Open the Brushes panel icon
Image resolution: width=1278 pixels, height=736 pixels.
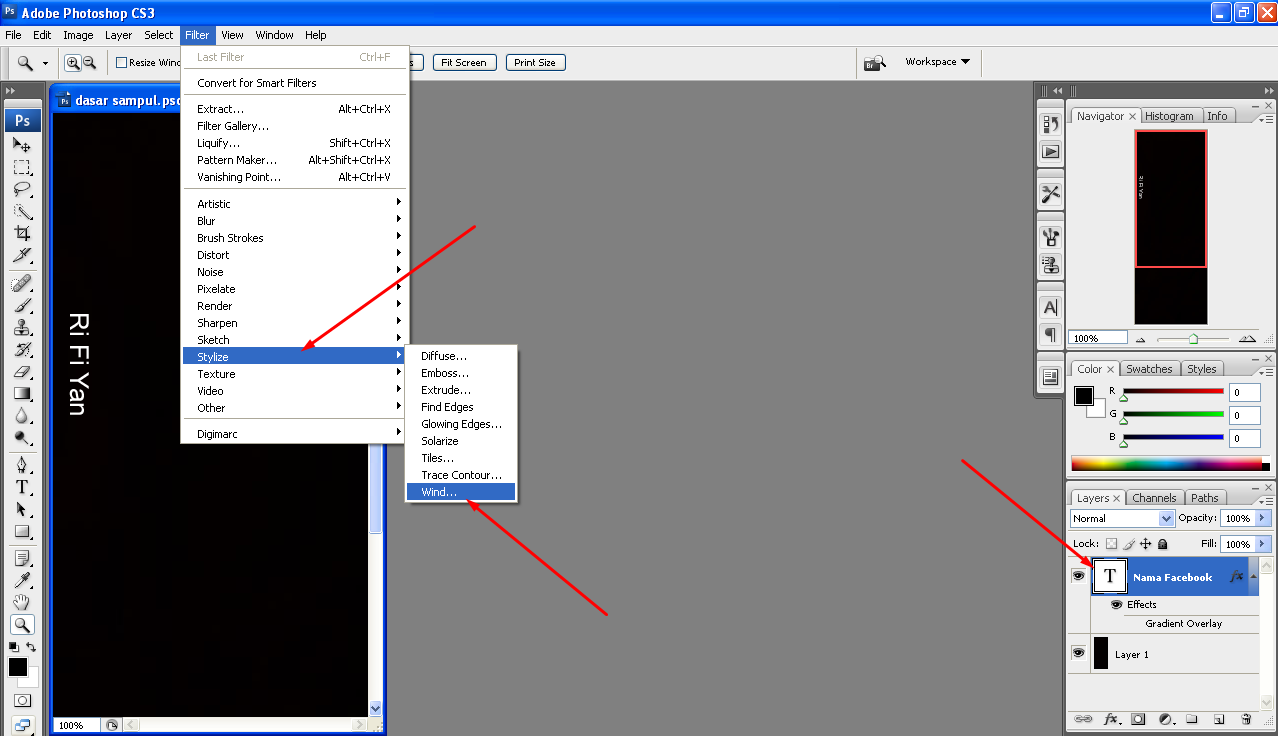point(1050,237)
